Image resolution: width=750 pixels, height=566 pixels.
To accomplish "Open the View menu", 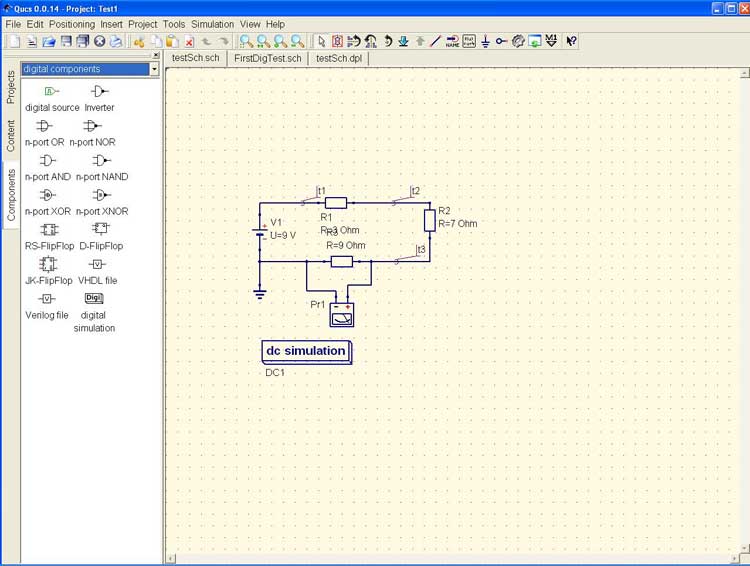I will [x=250, y=24].
